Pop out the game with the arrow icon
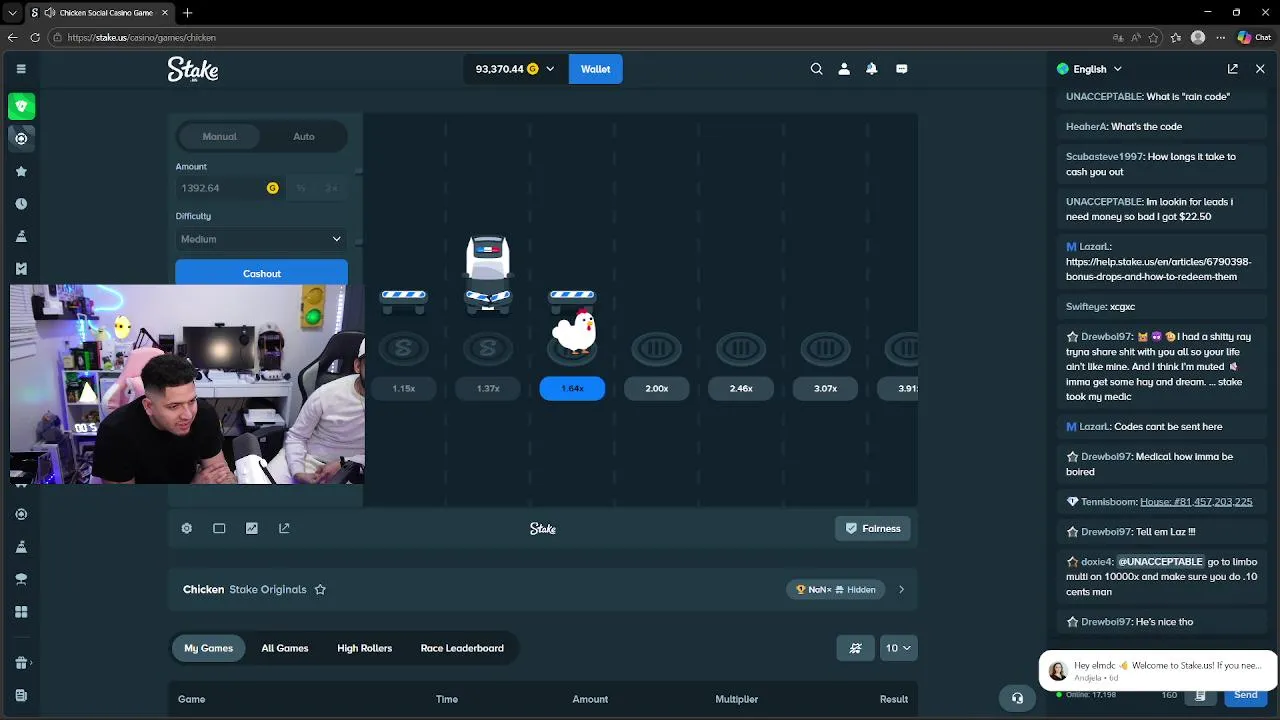The width and height of the screenshot is (1280, 720). coord(284,528)
